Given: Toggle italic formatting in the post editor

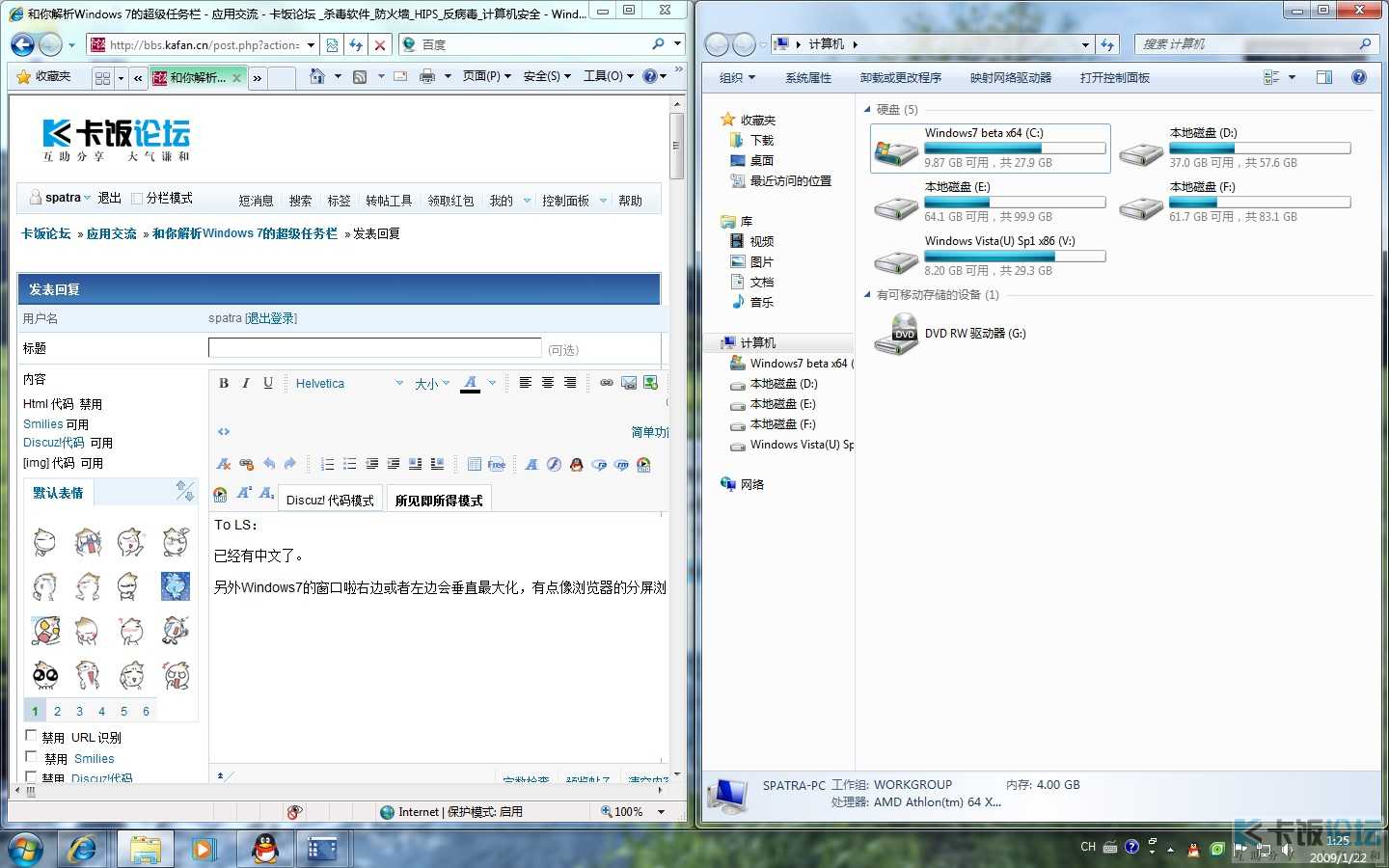Looking at the screenshot, I should (246, 383).
